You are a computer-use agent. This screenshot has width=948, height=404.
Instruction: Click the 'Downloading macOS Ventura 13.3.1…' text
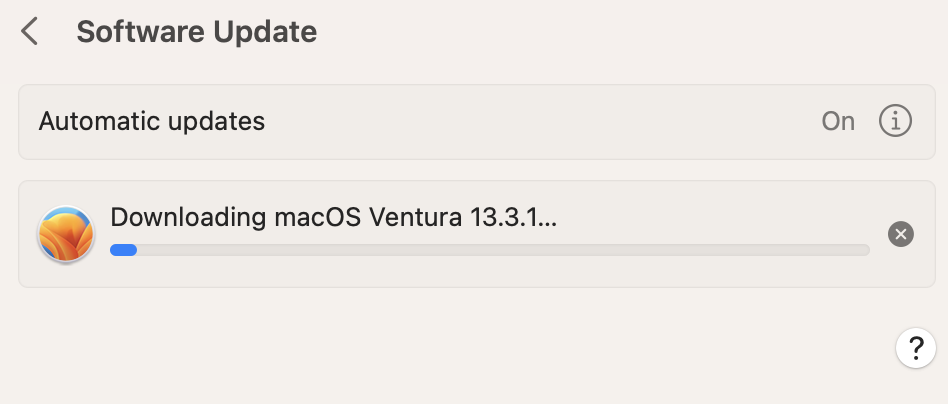[333, 217]
